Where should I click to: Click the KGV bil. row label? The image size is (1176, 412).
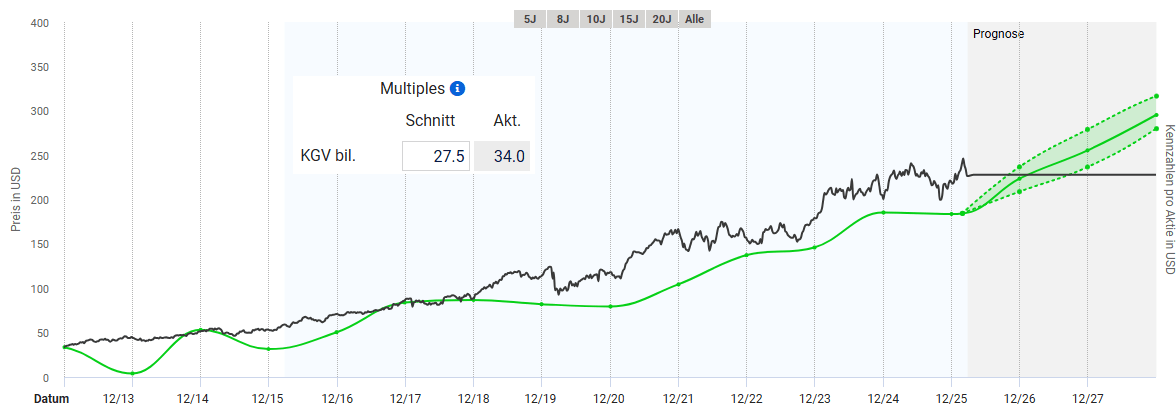click(328, 156)
